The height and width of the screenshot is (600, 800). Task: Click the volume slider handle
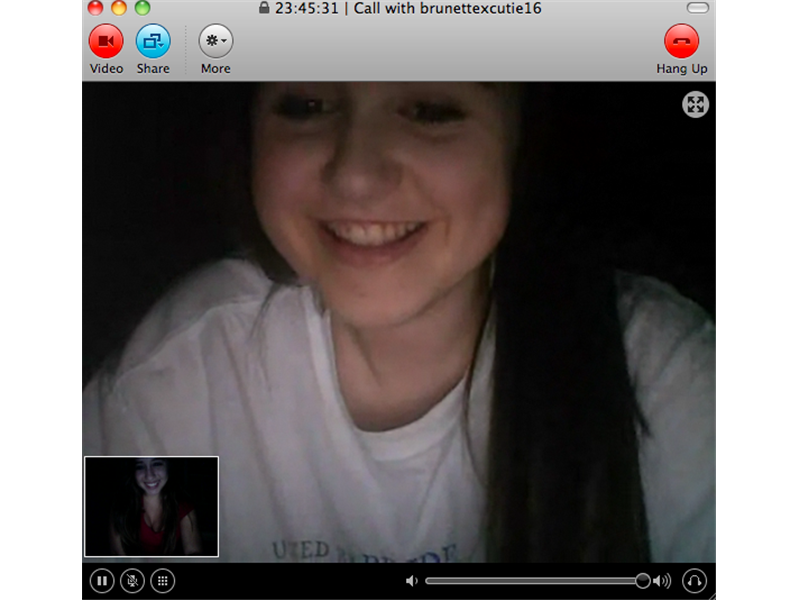[x=641, y=580]
